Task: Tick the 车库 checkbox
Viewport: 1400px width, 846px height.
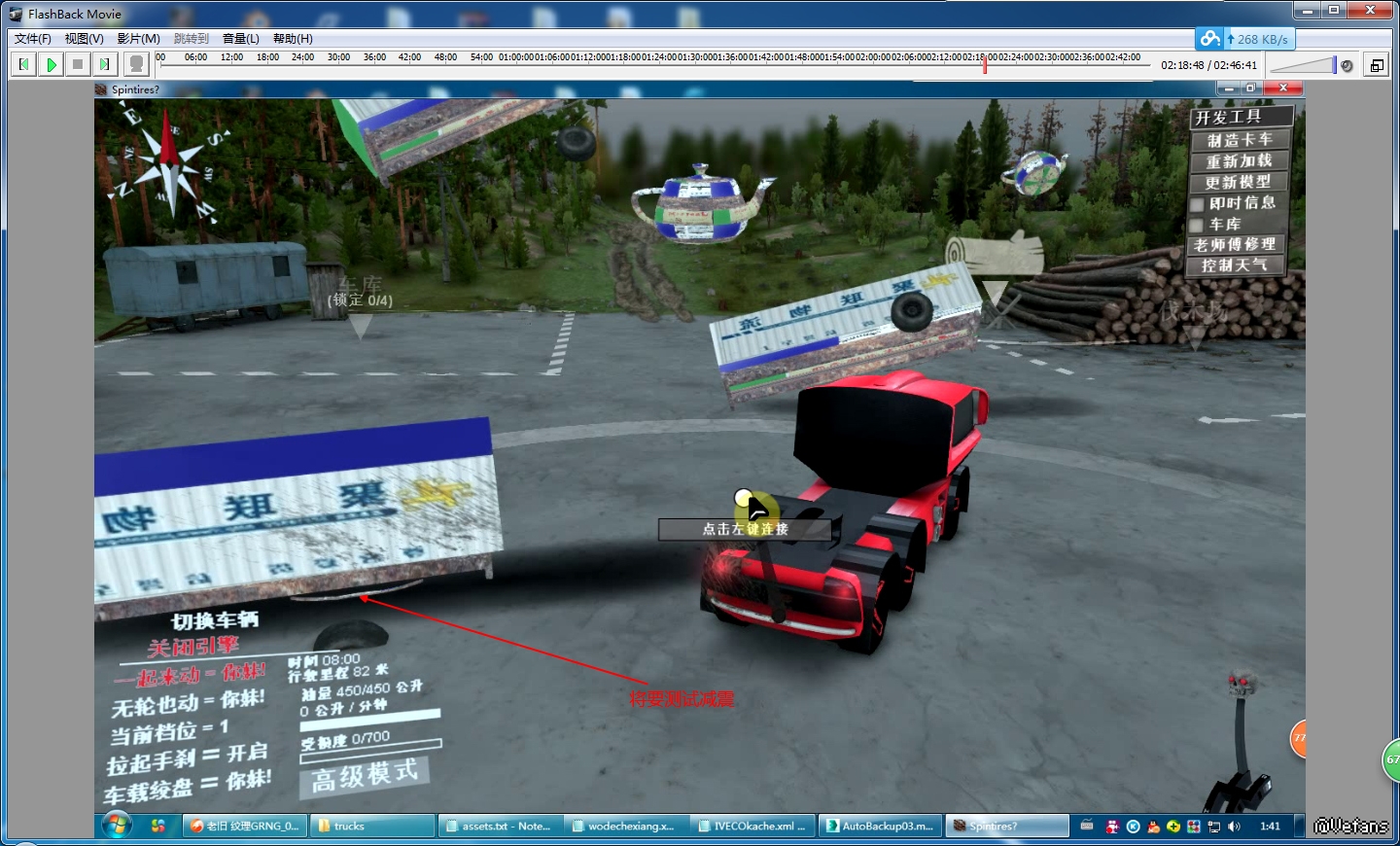Action: click(1198, 225)
